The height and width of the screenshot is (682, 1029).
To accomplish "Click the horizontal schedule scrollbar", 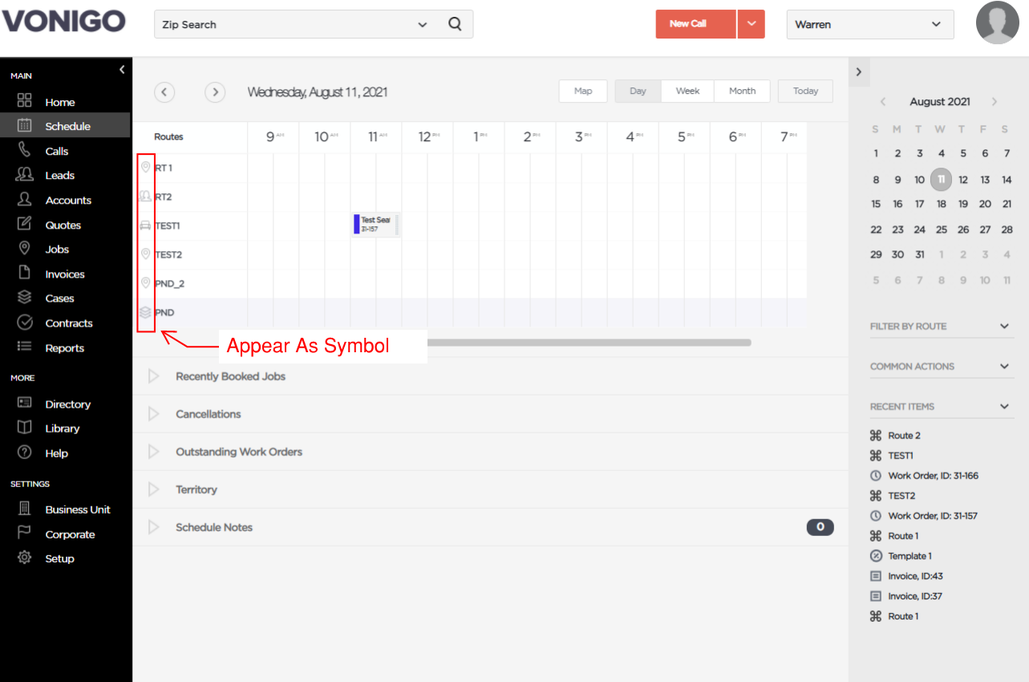I will tap(589, 343).
